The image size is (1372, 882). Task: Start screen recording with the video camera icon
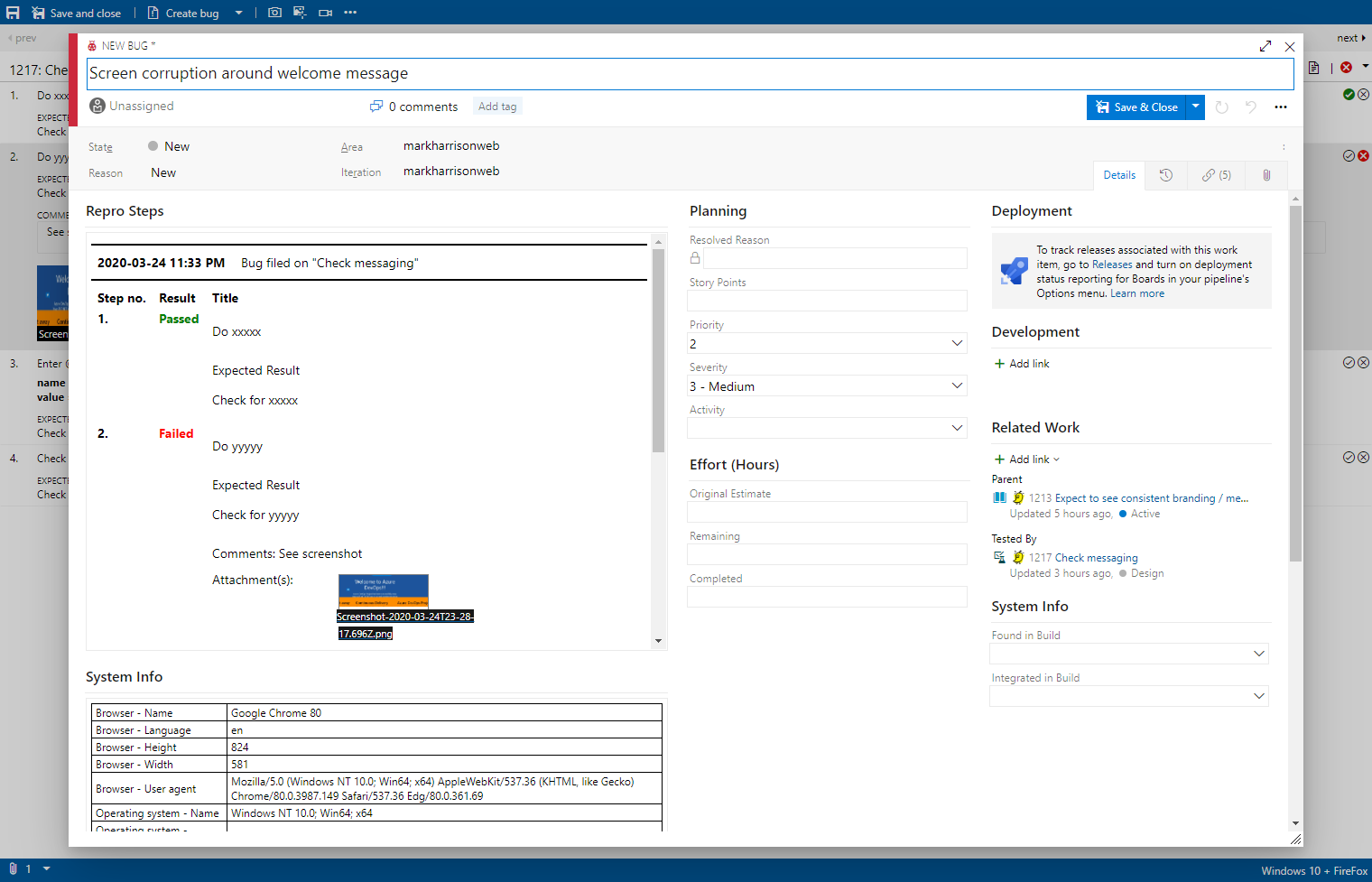click(325, 13)
